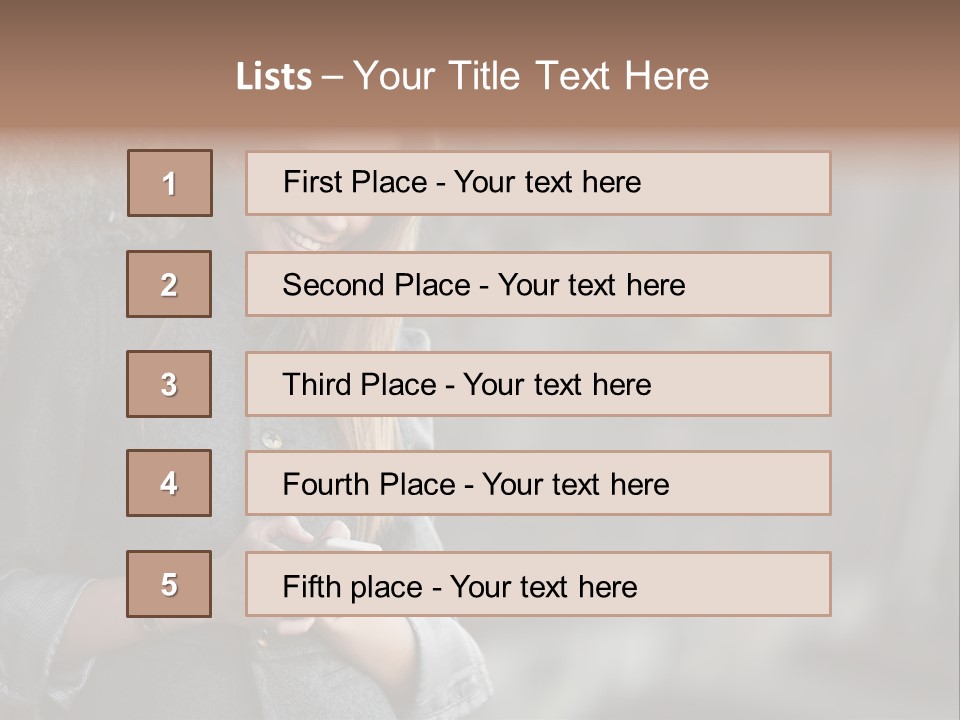
Task: Click Your text here in First Place row
Action: [x=547, y=182]
